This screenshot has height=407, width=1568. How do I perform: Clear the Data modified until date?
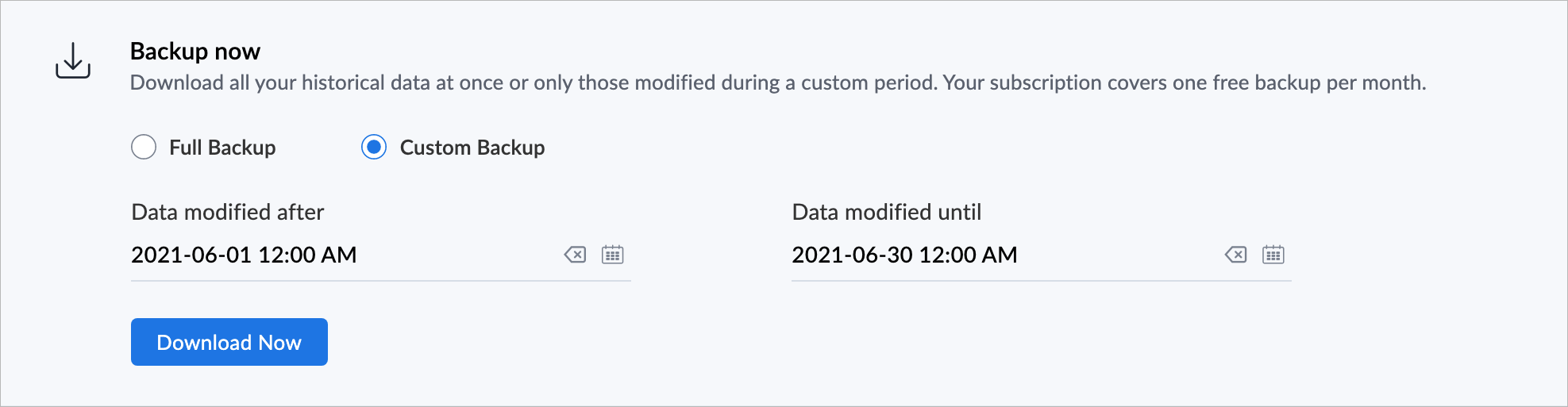click(1235, 255)
